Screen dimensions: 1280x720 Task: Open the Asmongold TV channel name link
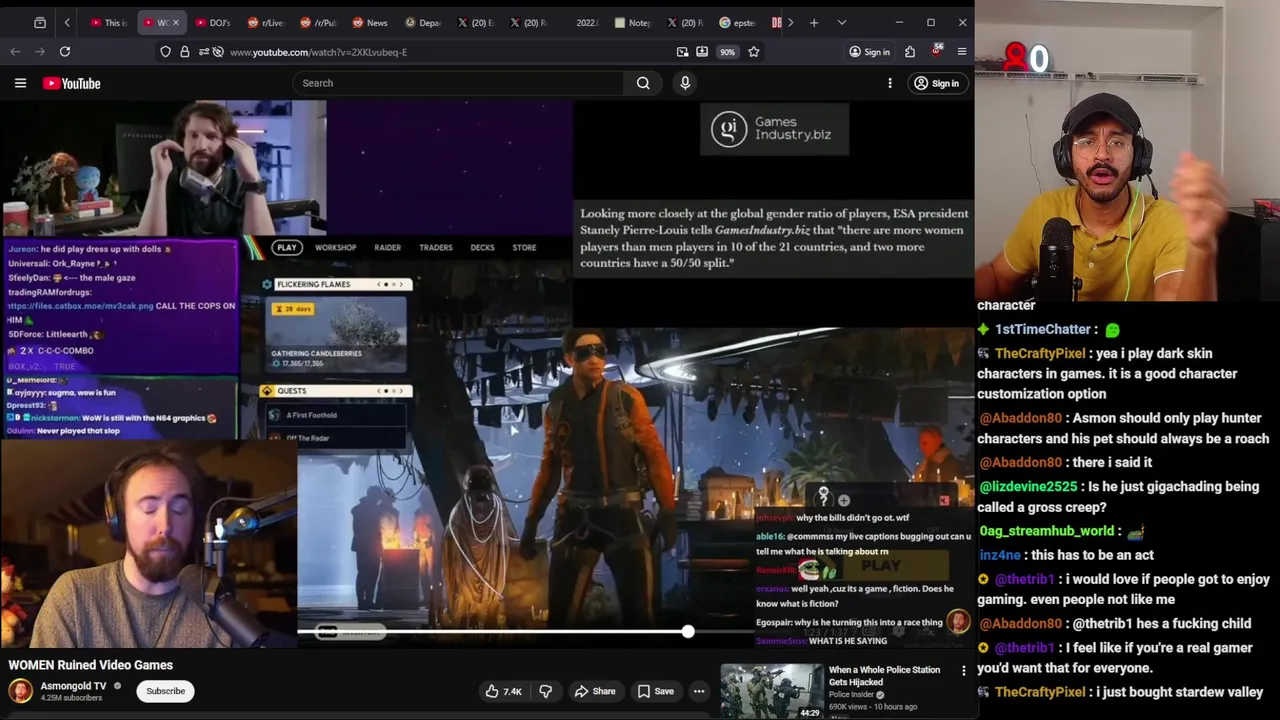coord(73,686)
